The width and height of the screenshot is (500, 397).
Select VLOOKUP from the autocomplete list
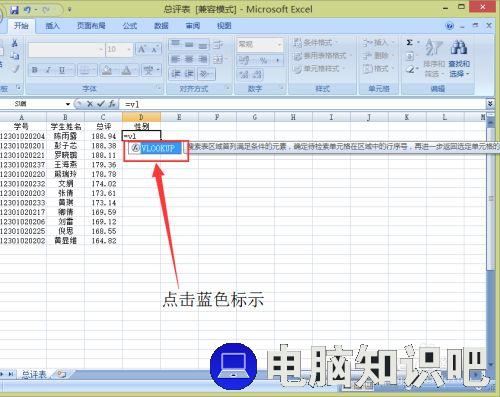(x=156, y=148)
